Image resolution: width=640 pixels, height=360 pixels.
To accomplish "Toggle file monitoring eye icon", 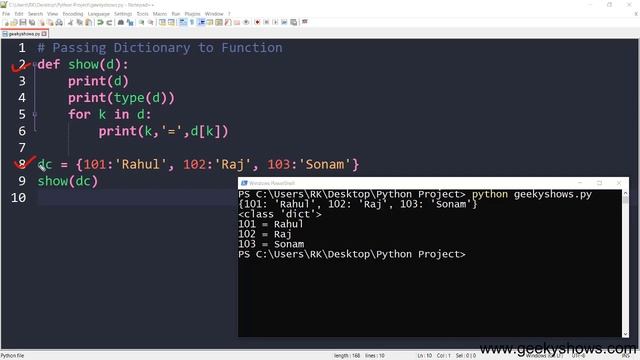I will point(246,22).
